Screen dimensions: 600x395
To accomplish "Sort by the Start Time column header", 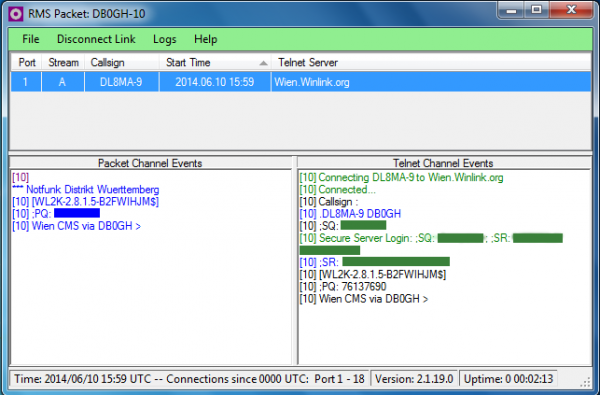I will 215,62.
